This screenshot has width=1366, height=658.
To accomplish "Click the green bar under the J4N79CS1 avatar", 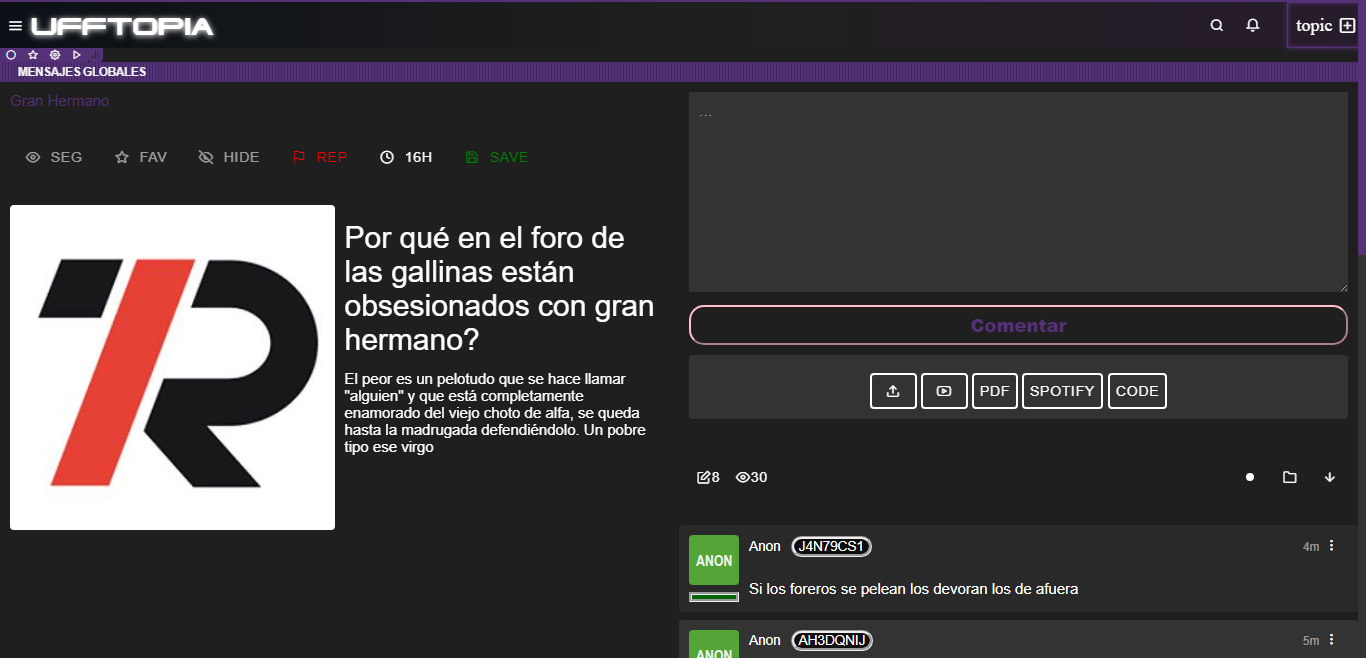I will click(714, 597).
